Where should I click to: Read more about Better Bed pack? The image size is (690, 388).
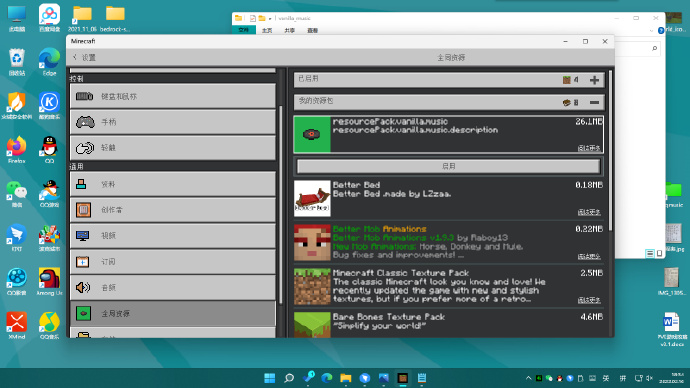(589, 212)
